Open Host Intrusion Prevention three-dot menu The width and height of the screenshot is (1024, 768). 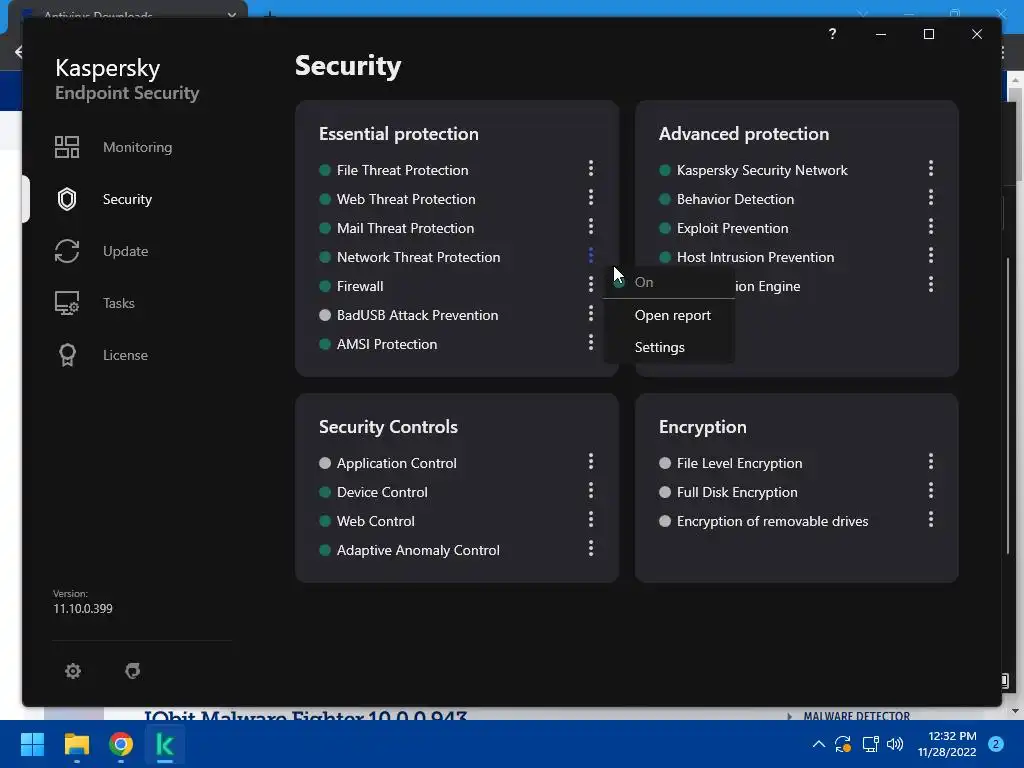[x=931, y=255]
